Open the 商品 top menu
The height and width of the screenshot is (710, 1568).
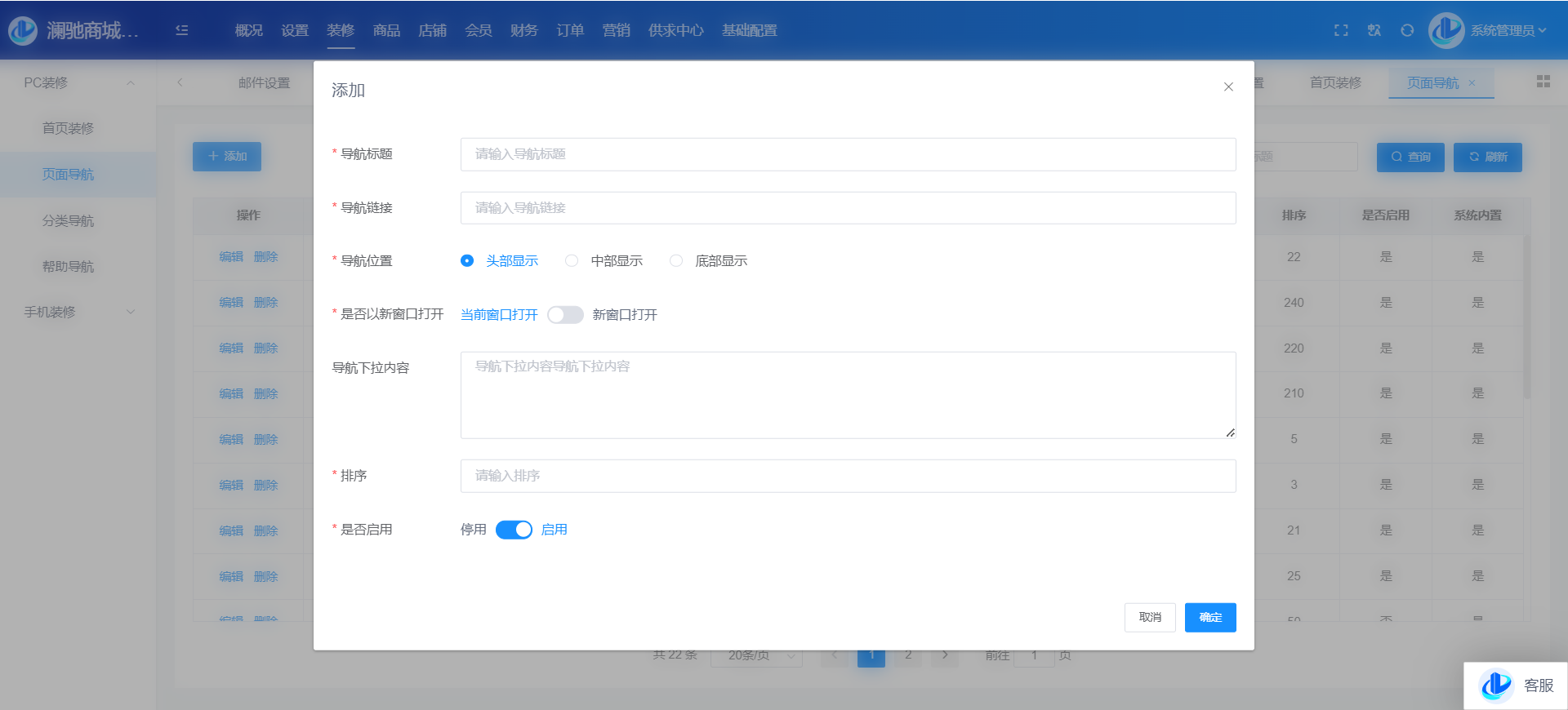tap(386, 30)
